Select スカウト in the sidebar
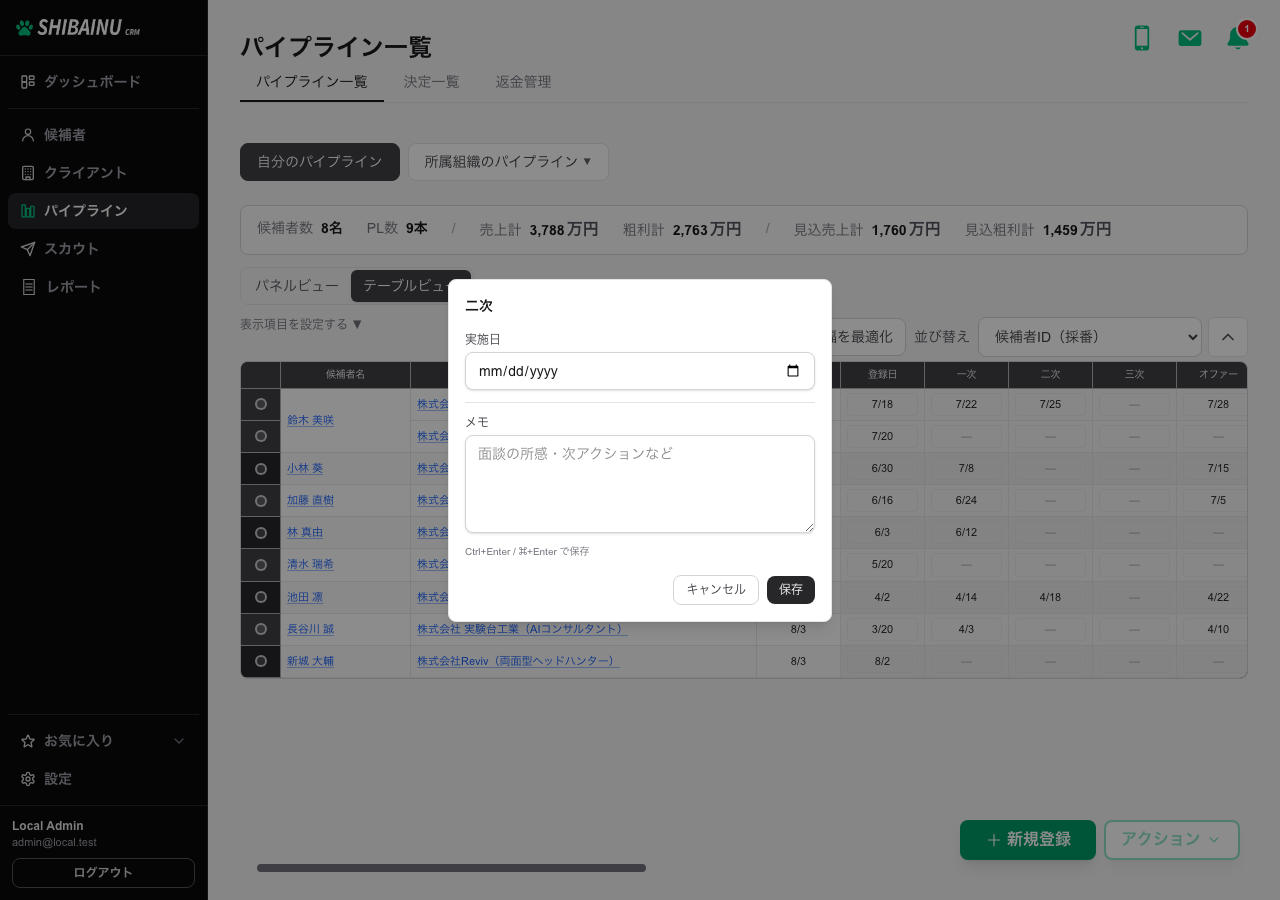 click(x=103, y=249)
